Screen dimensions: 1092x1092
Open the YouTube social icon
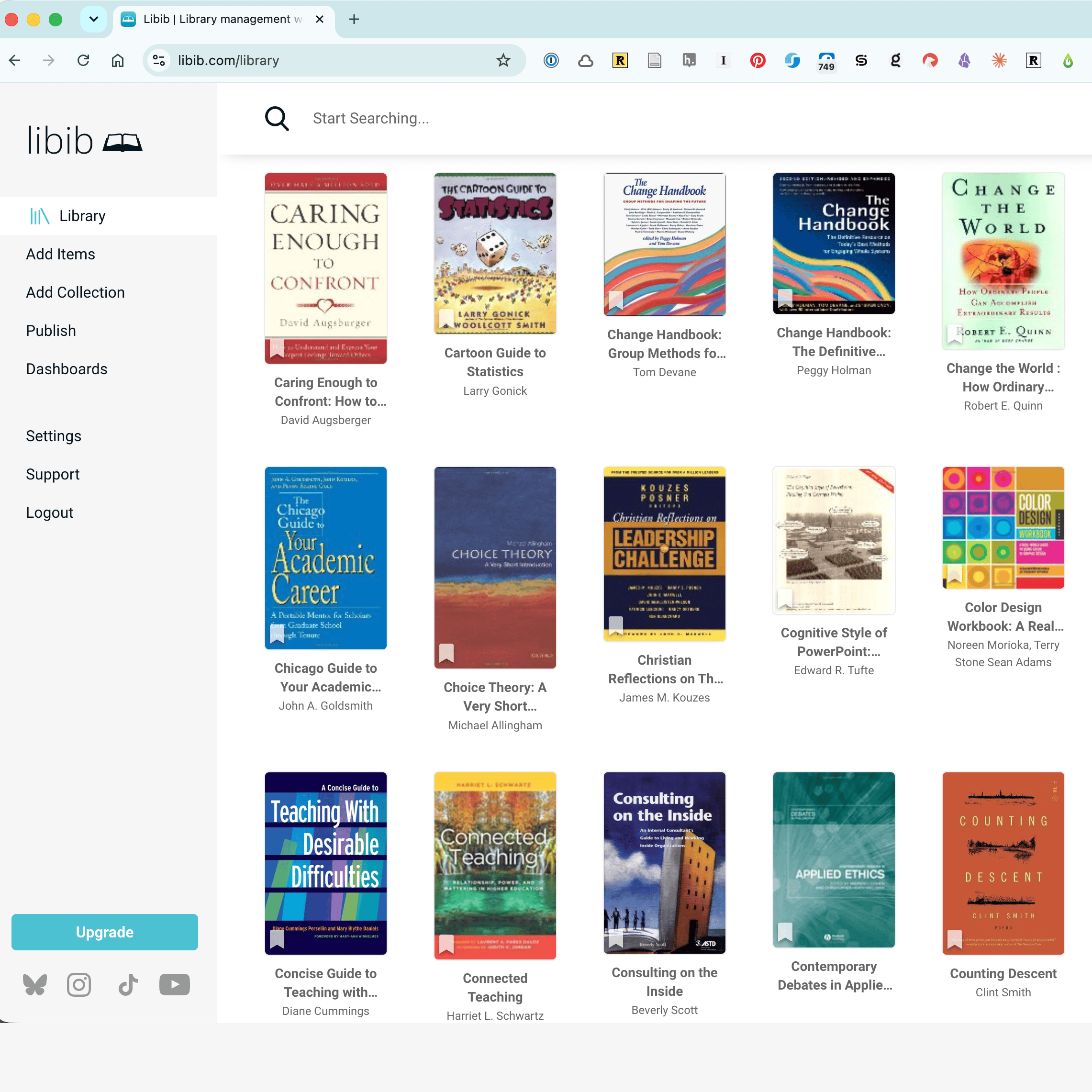(x=175, y=985)
